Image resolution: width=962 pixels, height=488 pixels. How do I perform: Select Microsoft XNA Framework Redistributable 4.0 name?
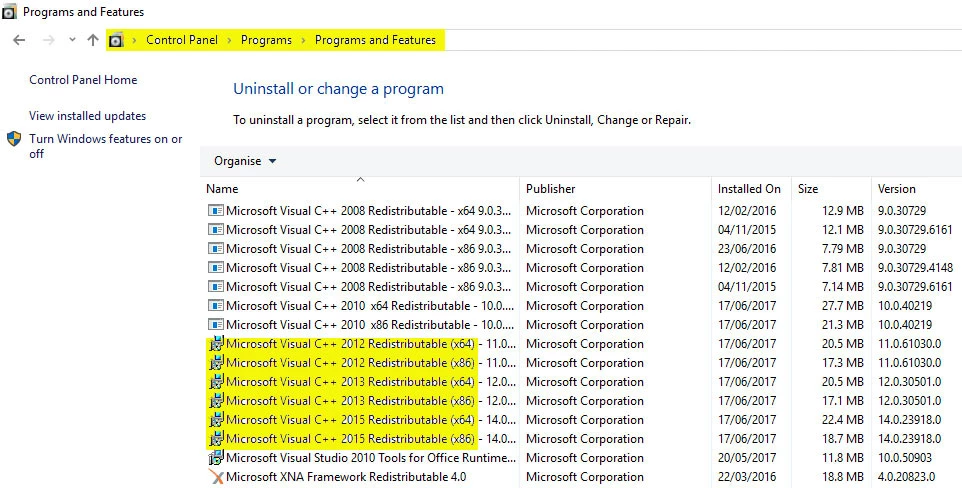[x=346, y=477]
